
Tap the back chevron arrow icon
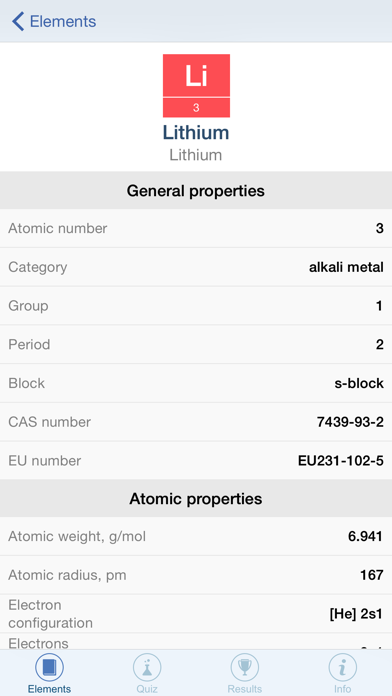point(18,21)
